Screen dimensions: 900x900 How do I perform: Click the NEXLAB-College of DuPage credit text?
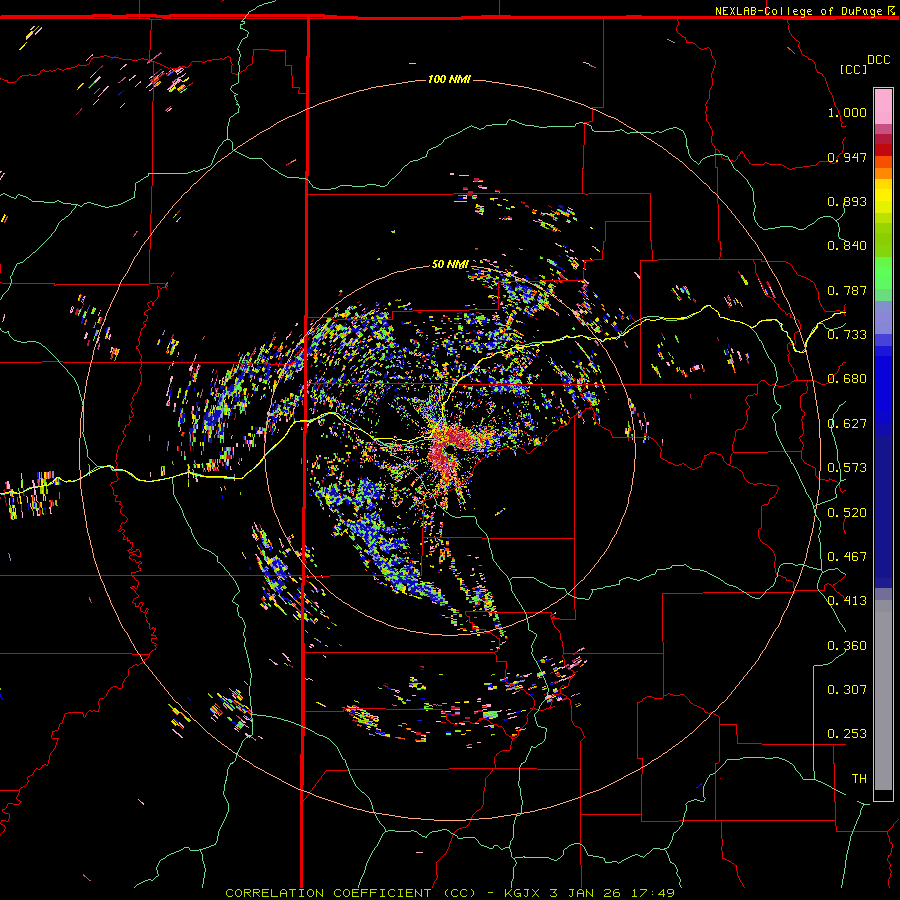coord(798,11)
